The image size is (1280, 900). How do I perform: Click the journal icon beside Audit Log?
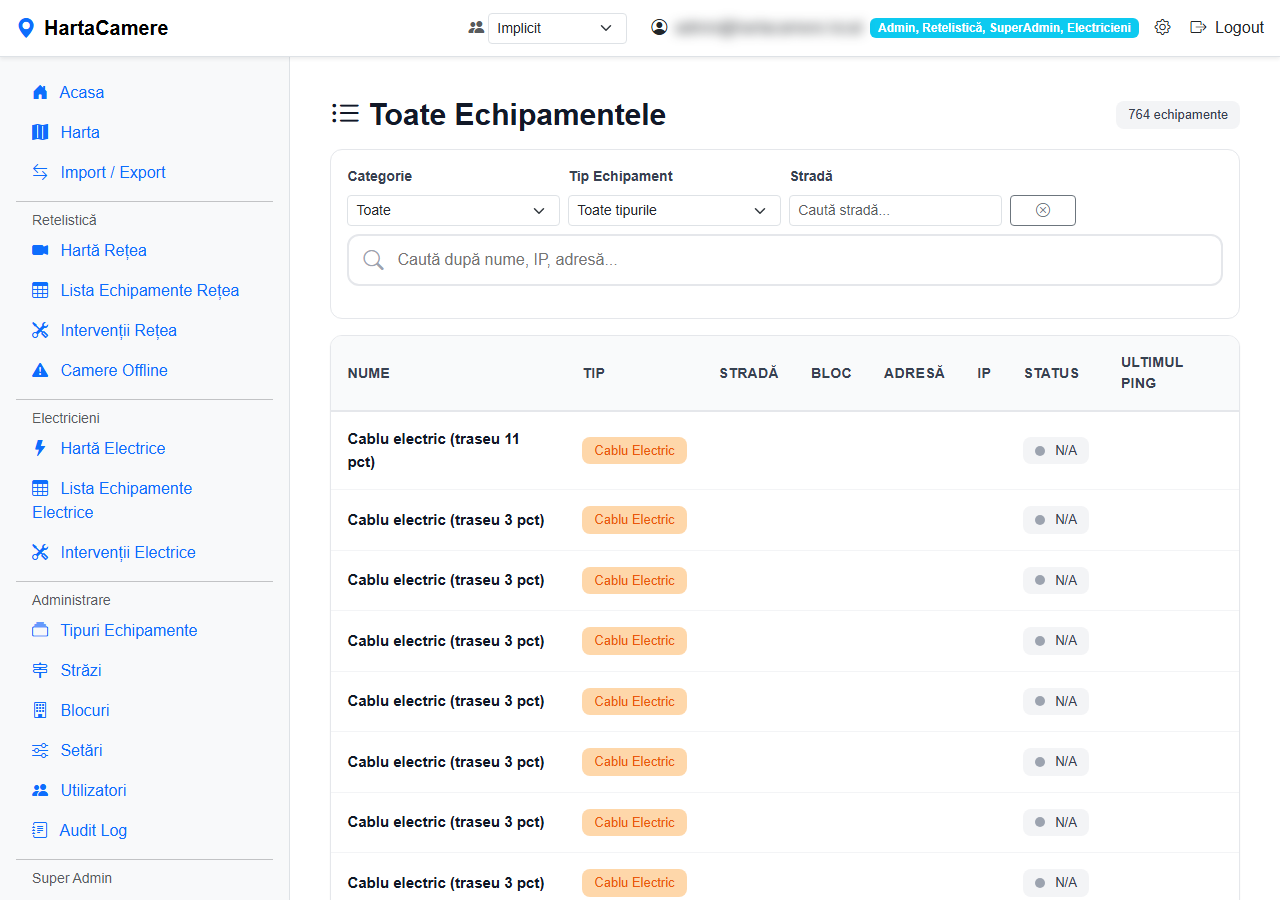tap(40, 830)
